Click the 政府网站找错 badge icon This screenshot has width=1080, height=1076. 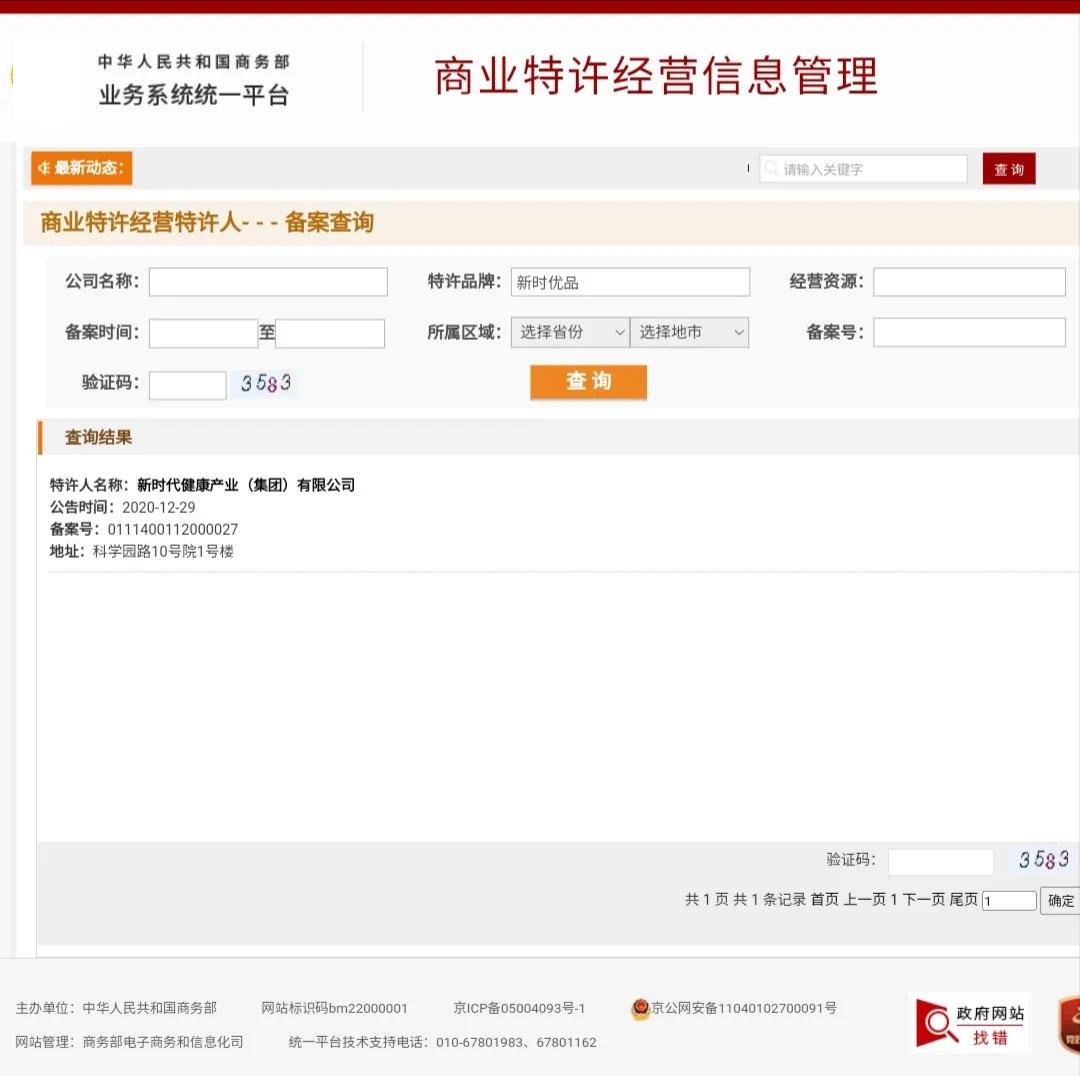[x=970, y=1022]
